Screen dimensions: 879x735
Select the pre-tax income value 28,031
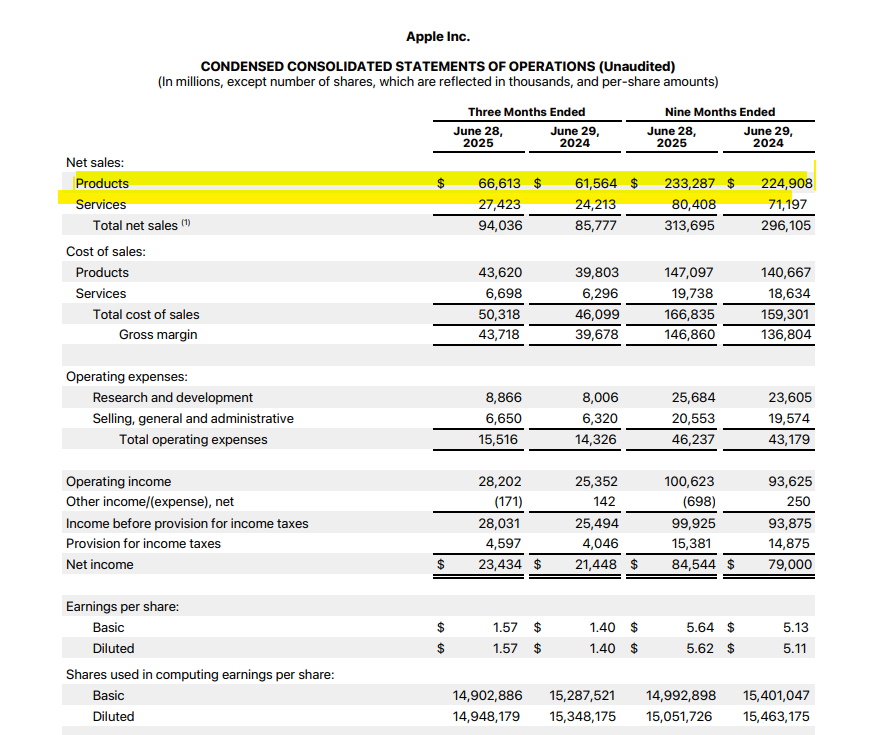pyautogui.click(x=499, y=524)
